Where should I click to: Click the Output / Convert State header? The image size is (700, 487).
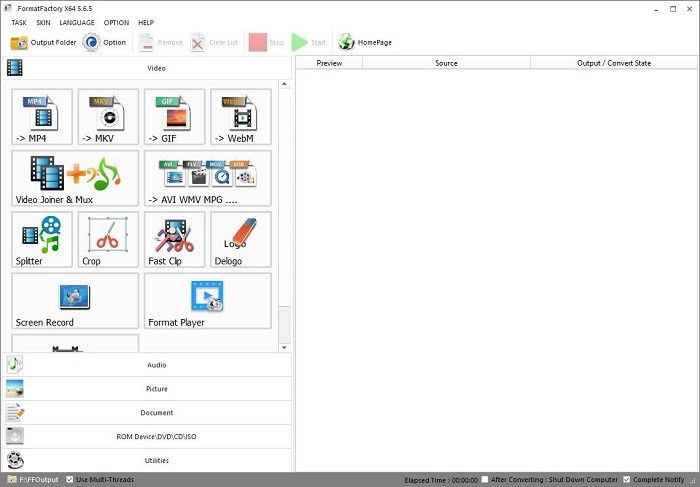pos(614,63)
